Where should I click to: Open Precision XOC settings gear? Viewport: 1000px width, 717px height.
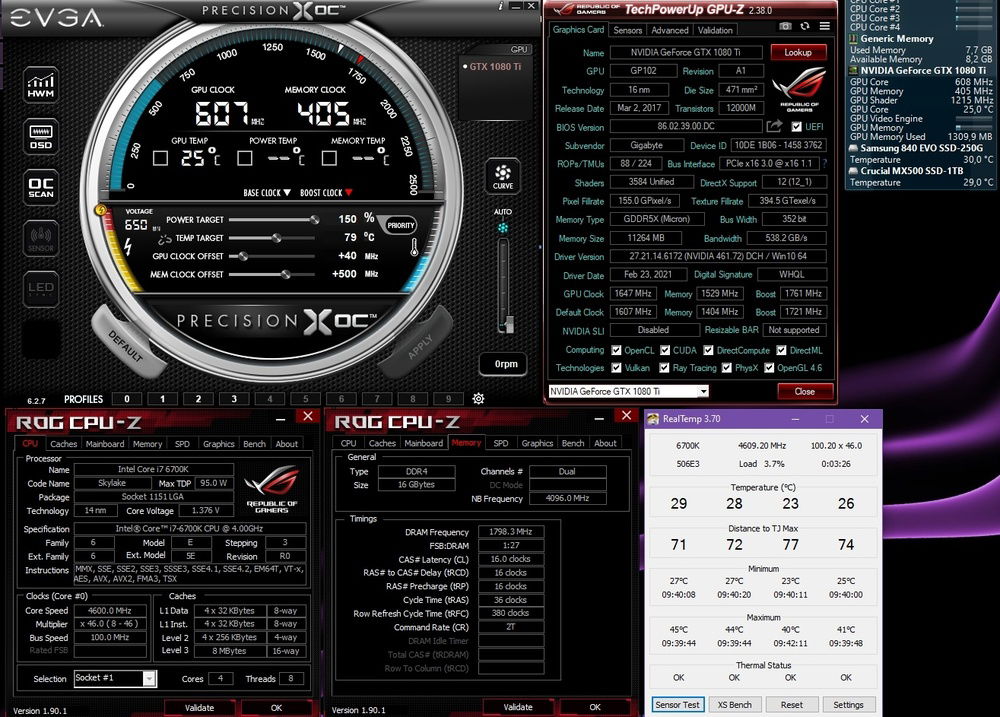[478, 398]
